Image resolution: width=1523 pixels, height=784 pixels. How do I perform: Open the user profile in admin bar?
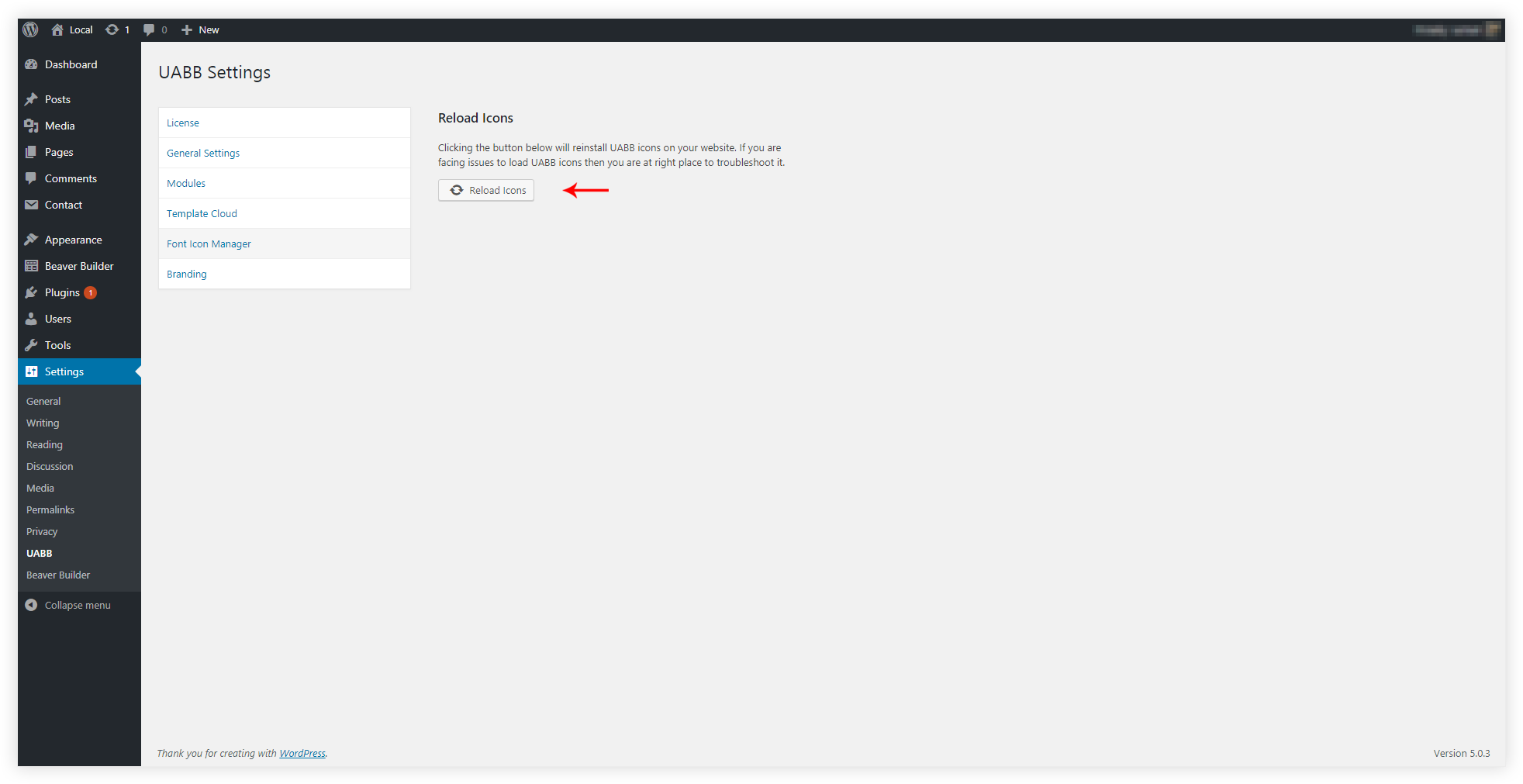[x=1456, y=29]
